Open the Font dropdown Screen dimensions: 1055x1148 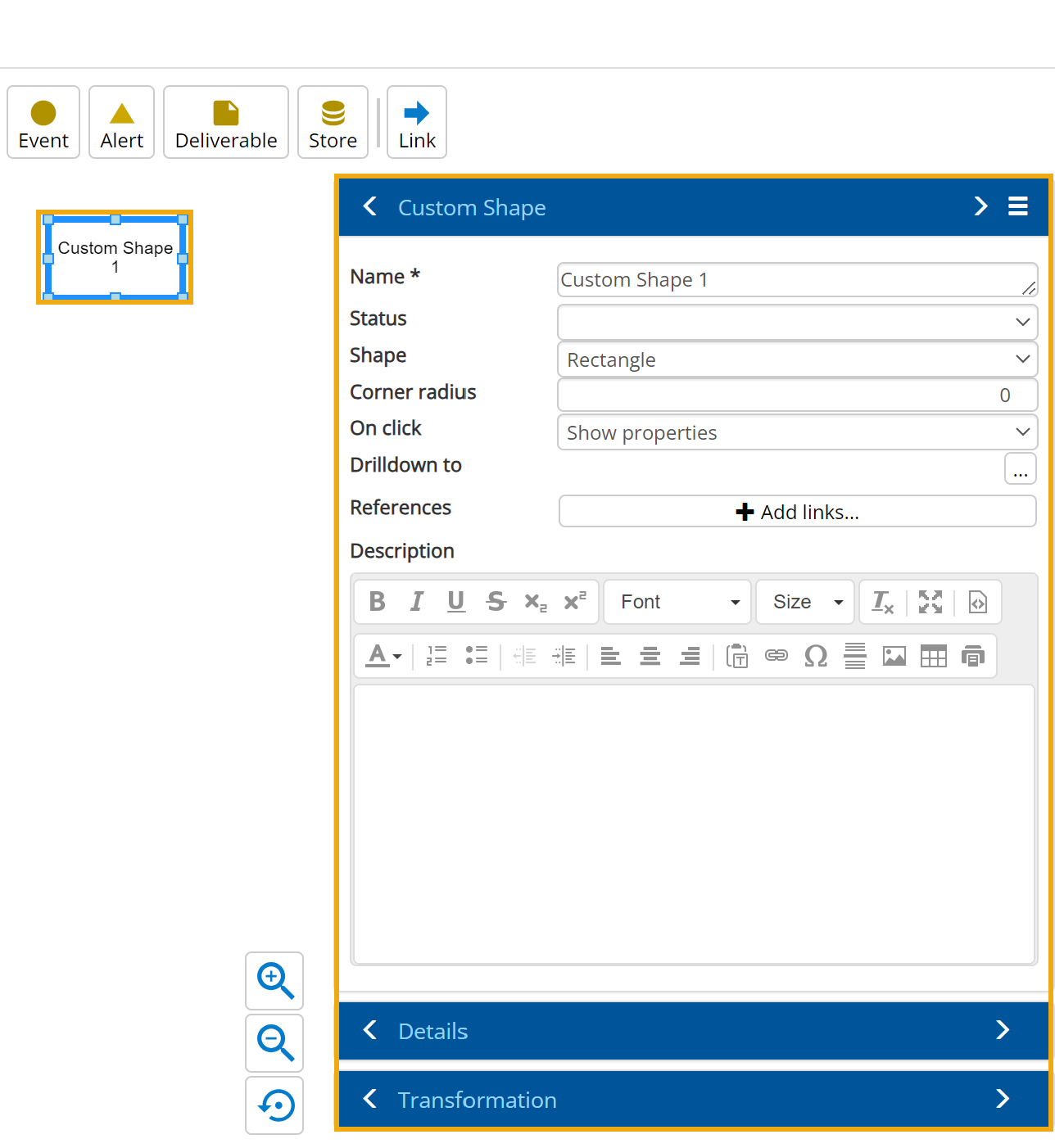pos(677,602)
